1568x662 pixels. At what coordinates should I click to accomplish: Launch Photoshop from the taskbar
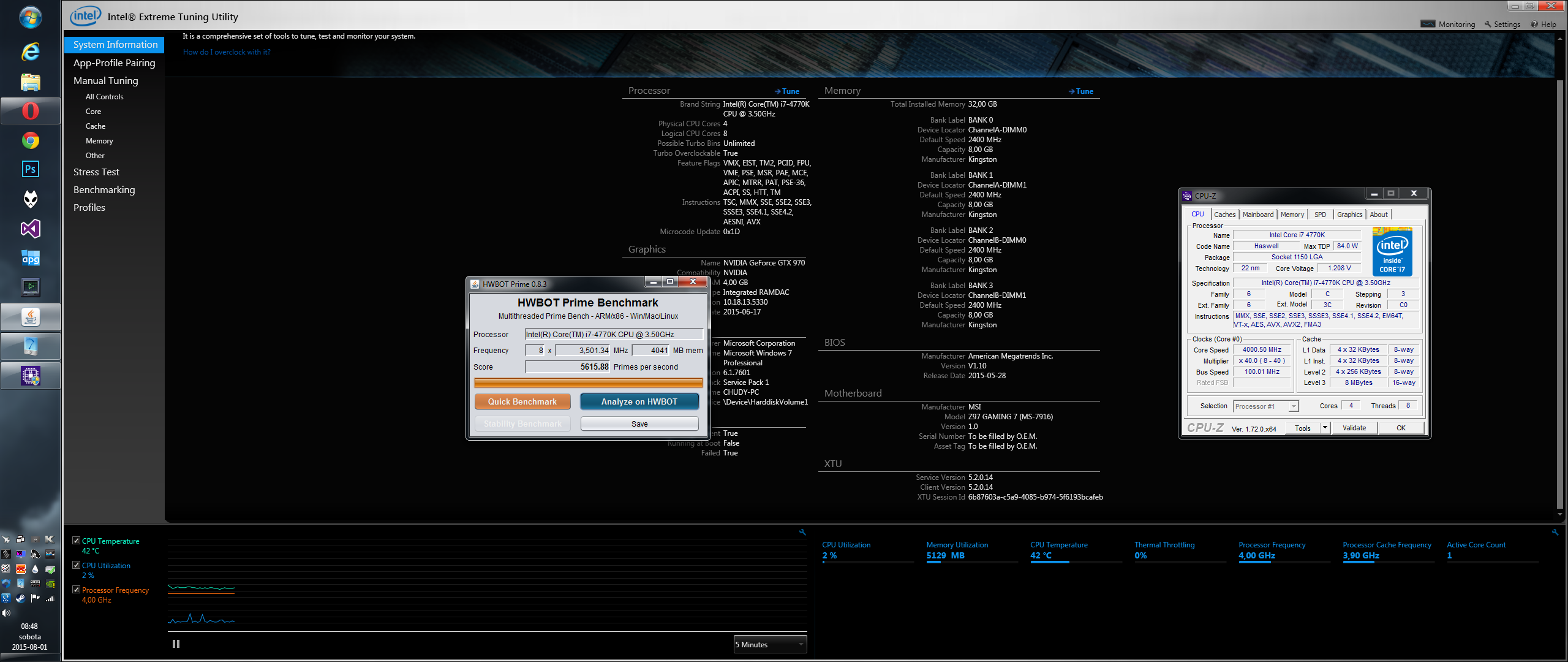[30, 169]
